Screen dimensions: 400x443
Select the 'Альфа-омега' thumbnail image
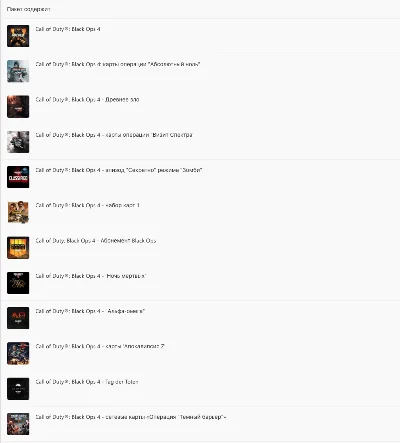18,318
